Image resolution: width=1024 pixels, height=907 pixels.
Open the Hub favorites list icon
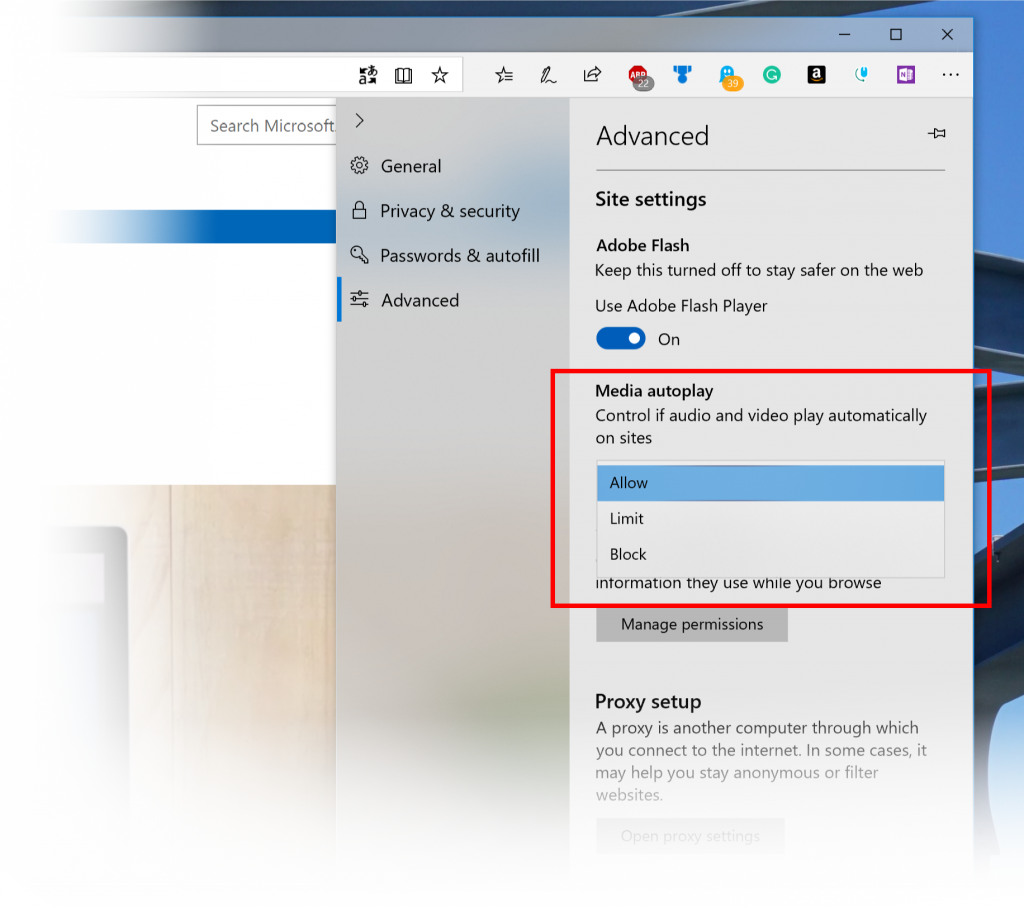click(504, 74)
